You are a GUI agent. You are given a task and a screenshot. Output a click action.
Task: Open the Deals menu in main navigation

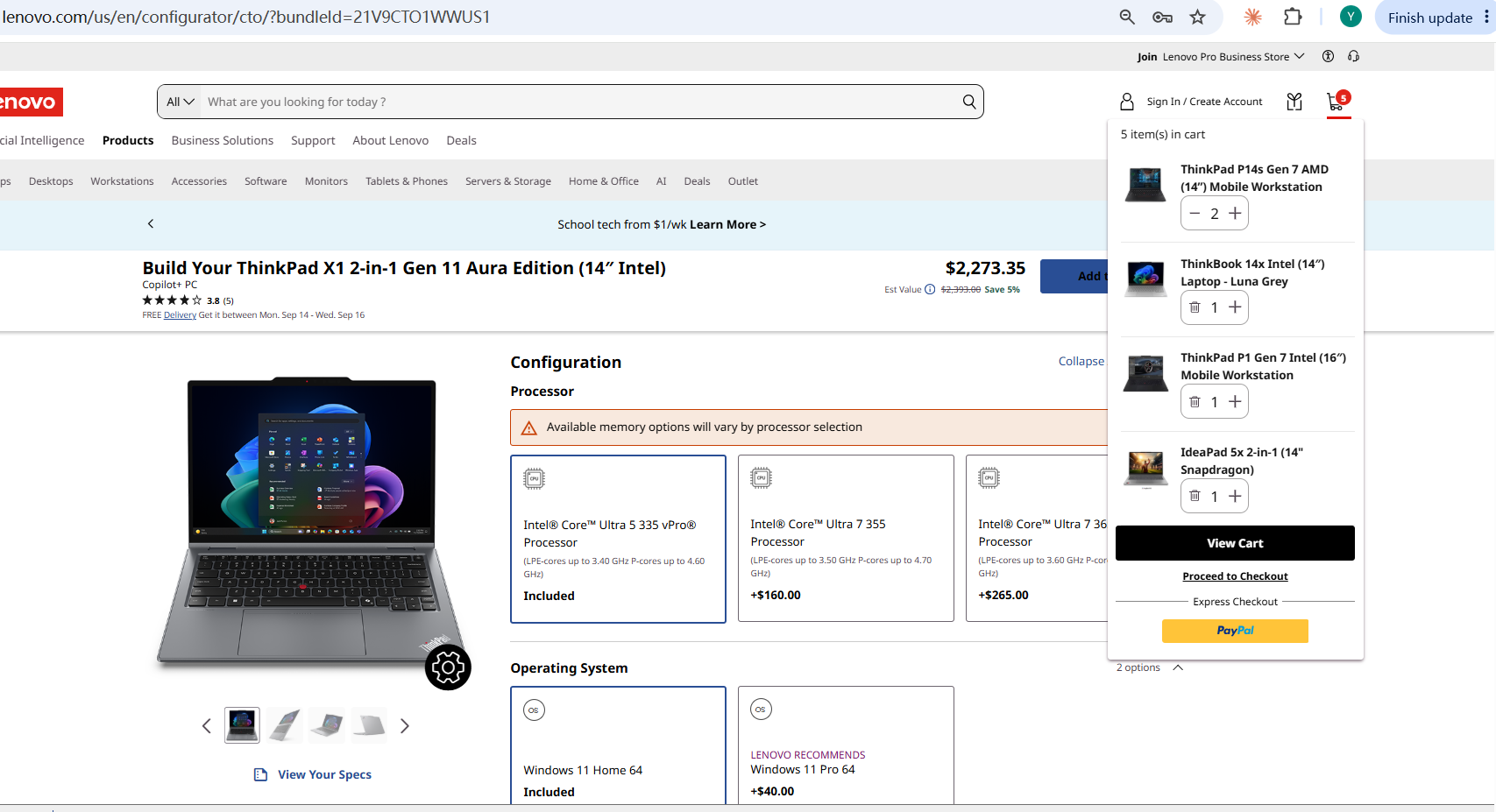(461, 140)
